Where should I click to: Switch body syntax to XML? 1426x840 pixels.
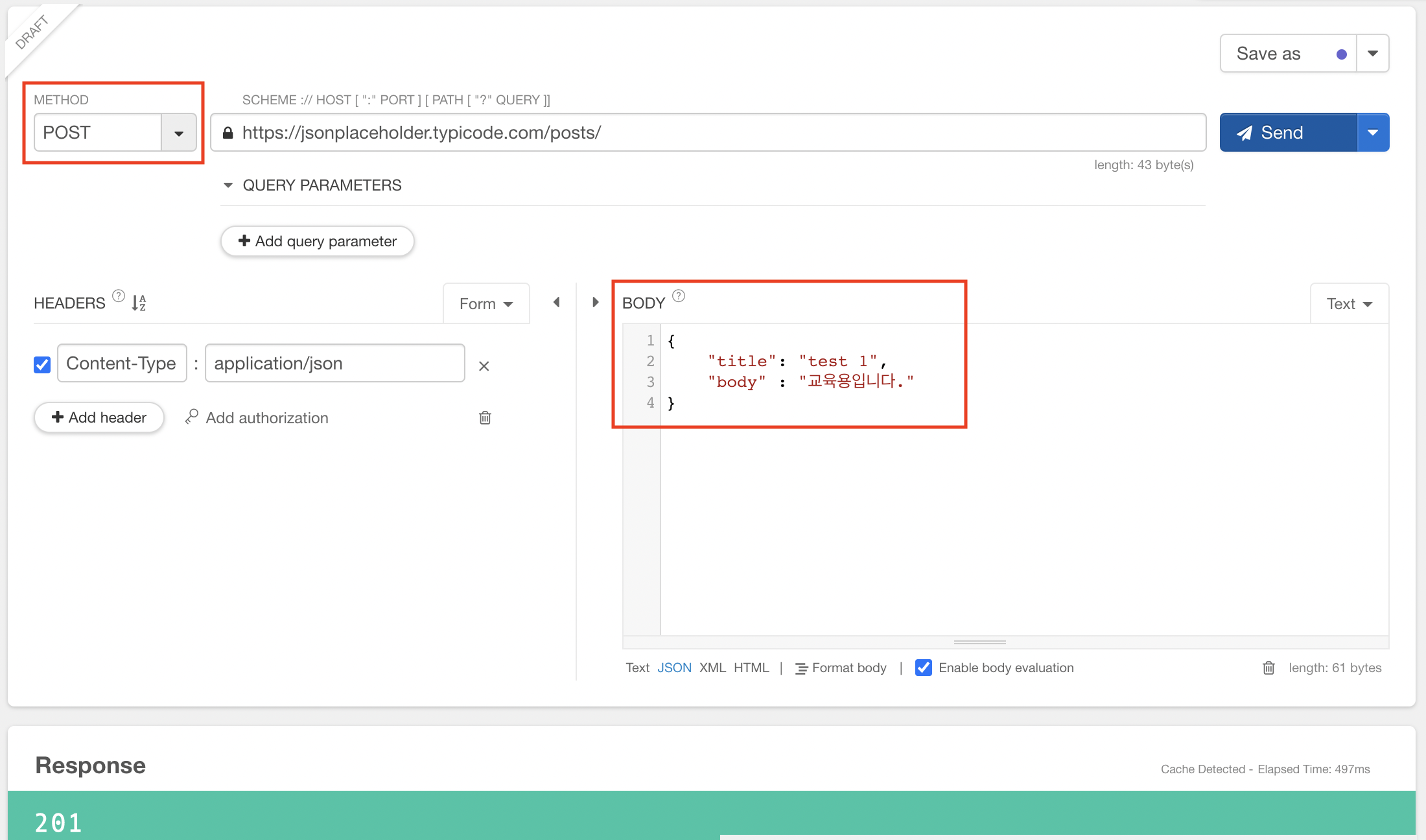tap(712, 668)
